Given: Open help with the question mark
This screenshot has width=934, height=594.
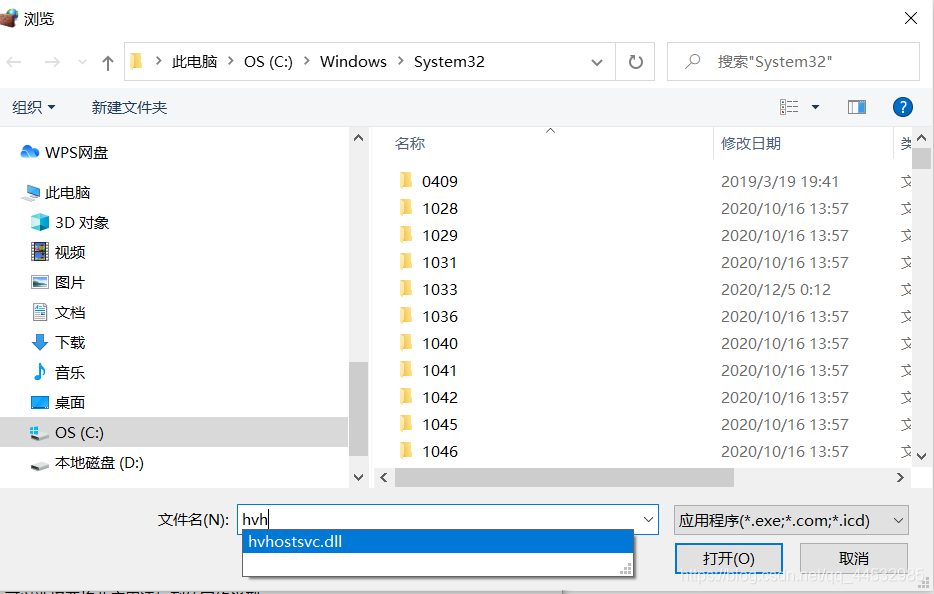Looking at the screenshot, I should coord(902,107).
